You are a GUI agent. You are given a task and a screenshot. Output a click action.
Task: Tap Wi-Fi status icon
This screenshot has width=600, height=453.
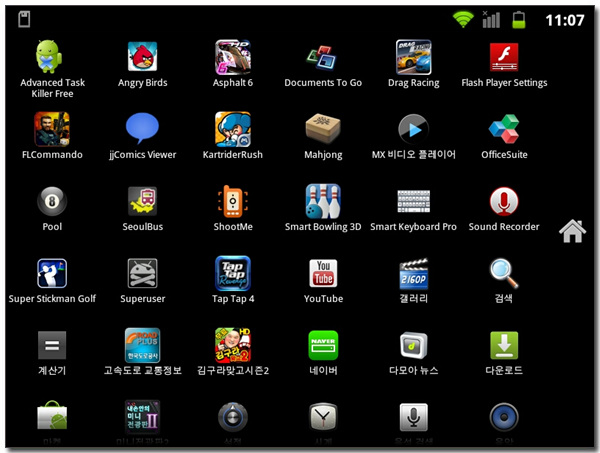pyautogui.click(x=463, y=20)
